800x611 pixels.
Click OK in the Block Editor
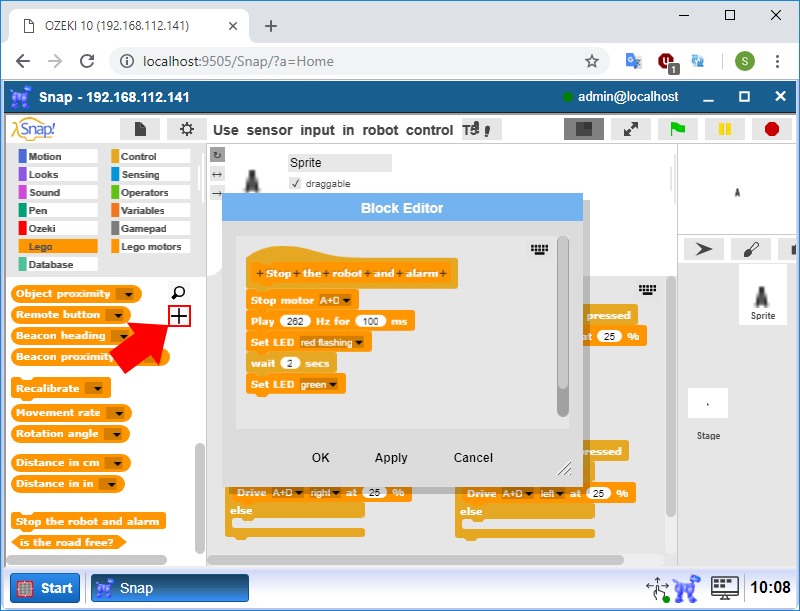pos(320,457)
